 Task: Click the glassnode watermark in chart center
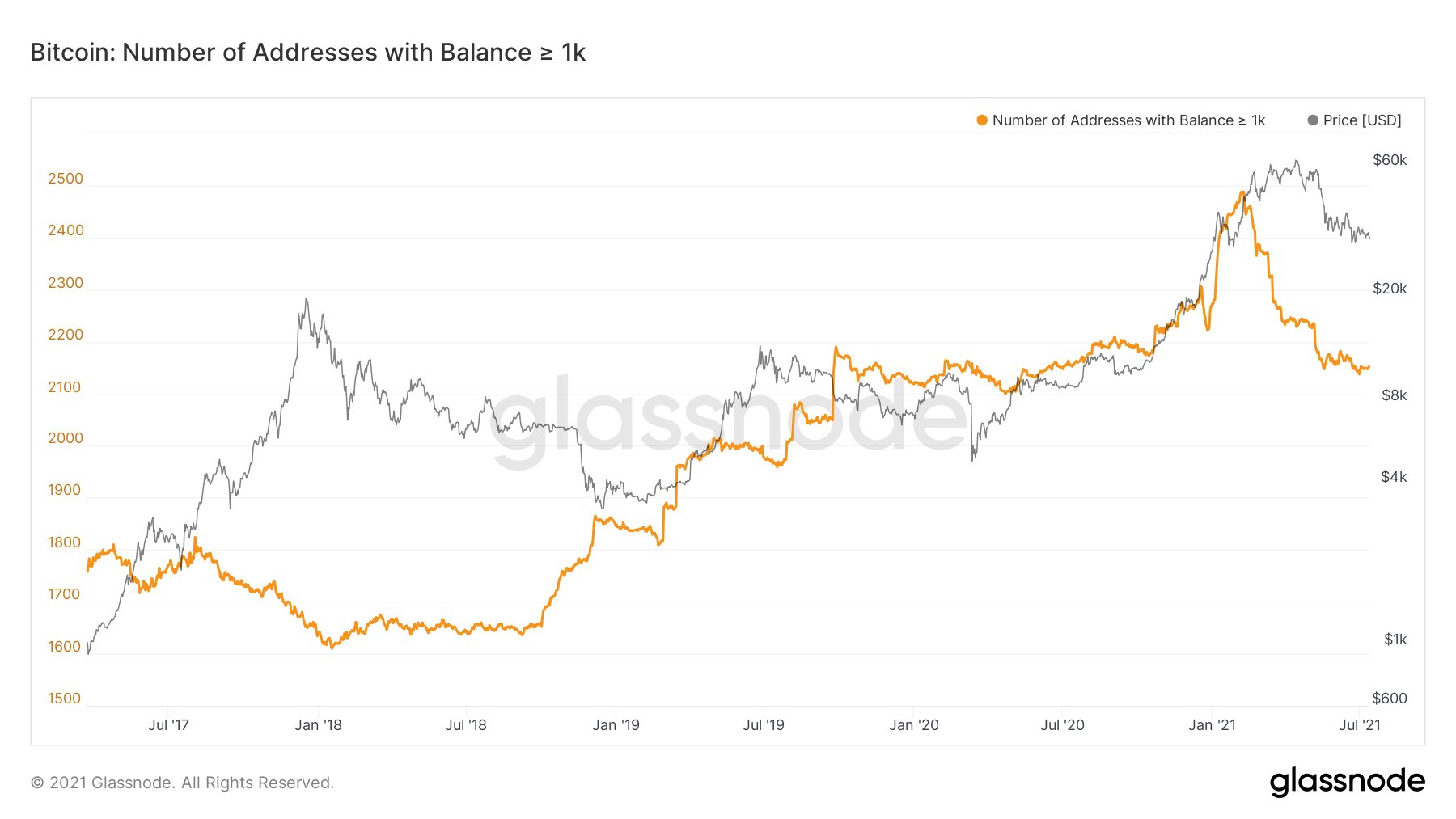tap(728, 422)
